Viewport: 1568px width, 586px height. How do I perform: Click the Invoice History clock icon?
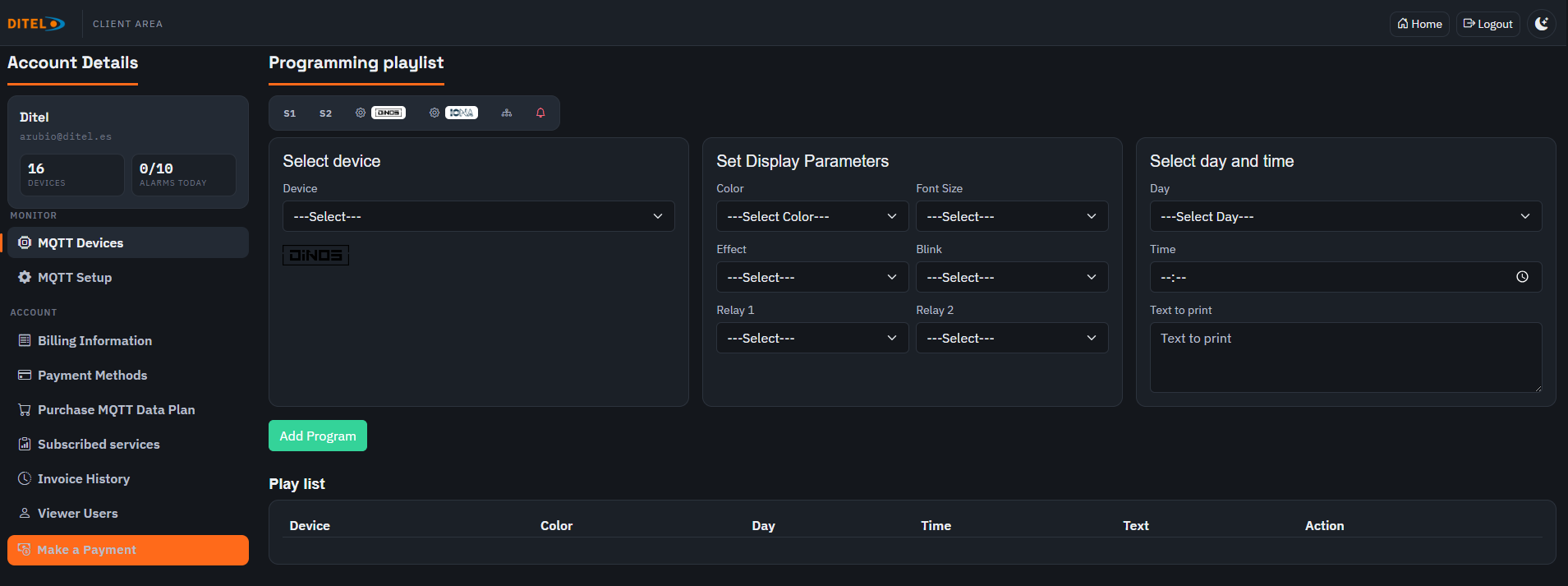(x=25, y=478)
